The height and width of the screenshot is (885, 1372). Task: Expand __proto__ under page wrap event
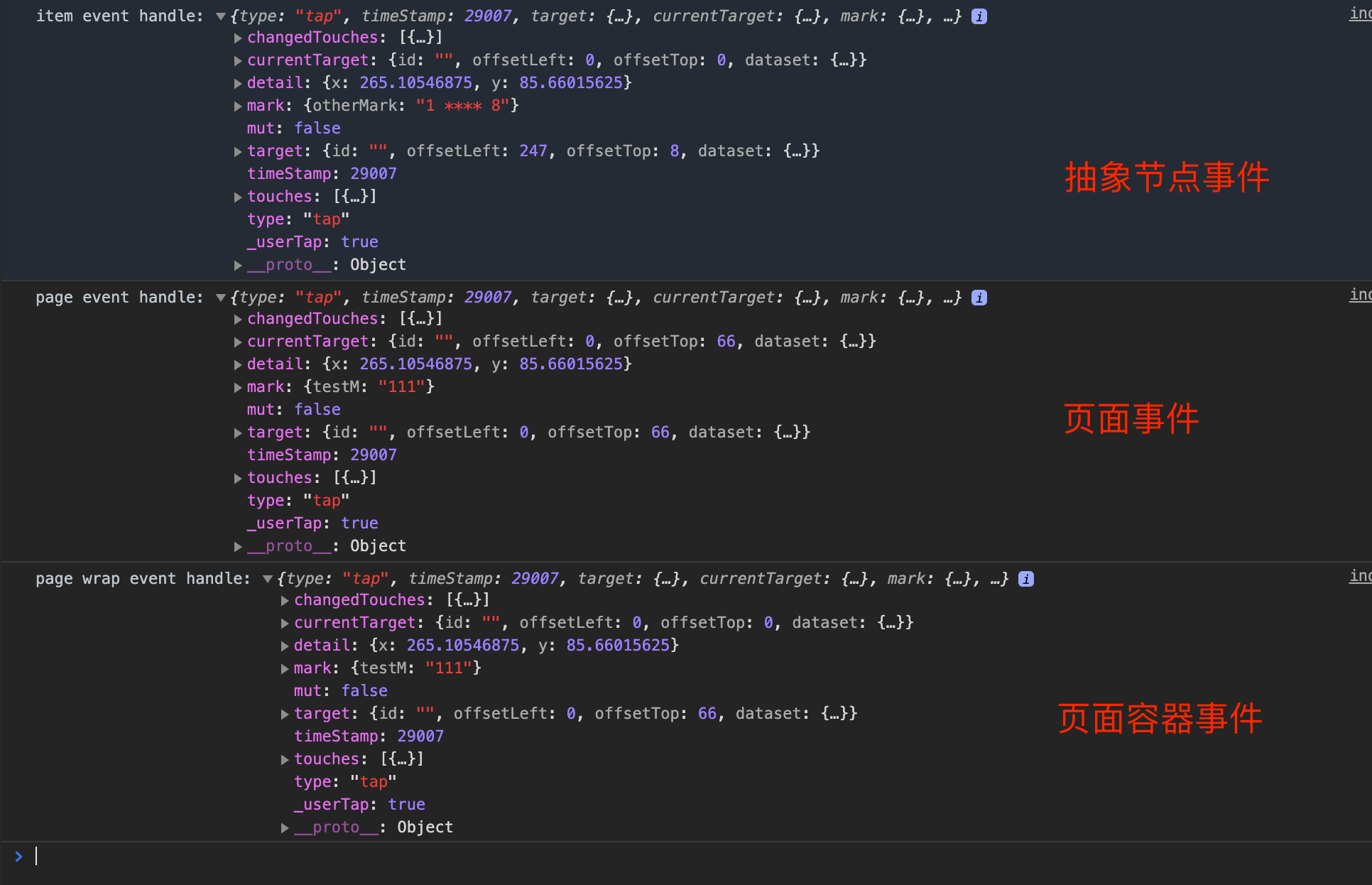coord(285,827)
